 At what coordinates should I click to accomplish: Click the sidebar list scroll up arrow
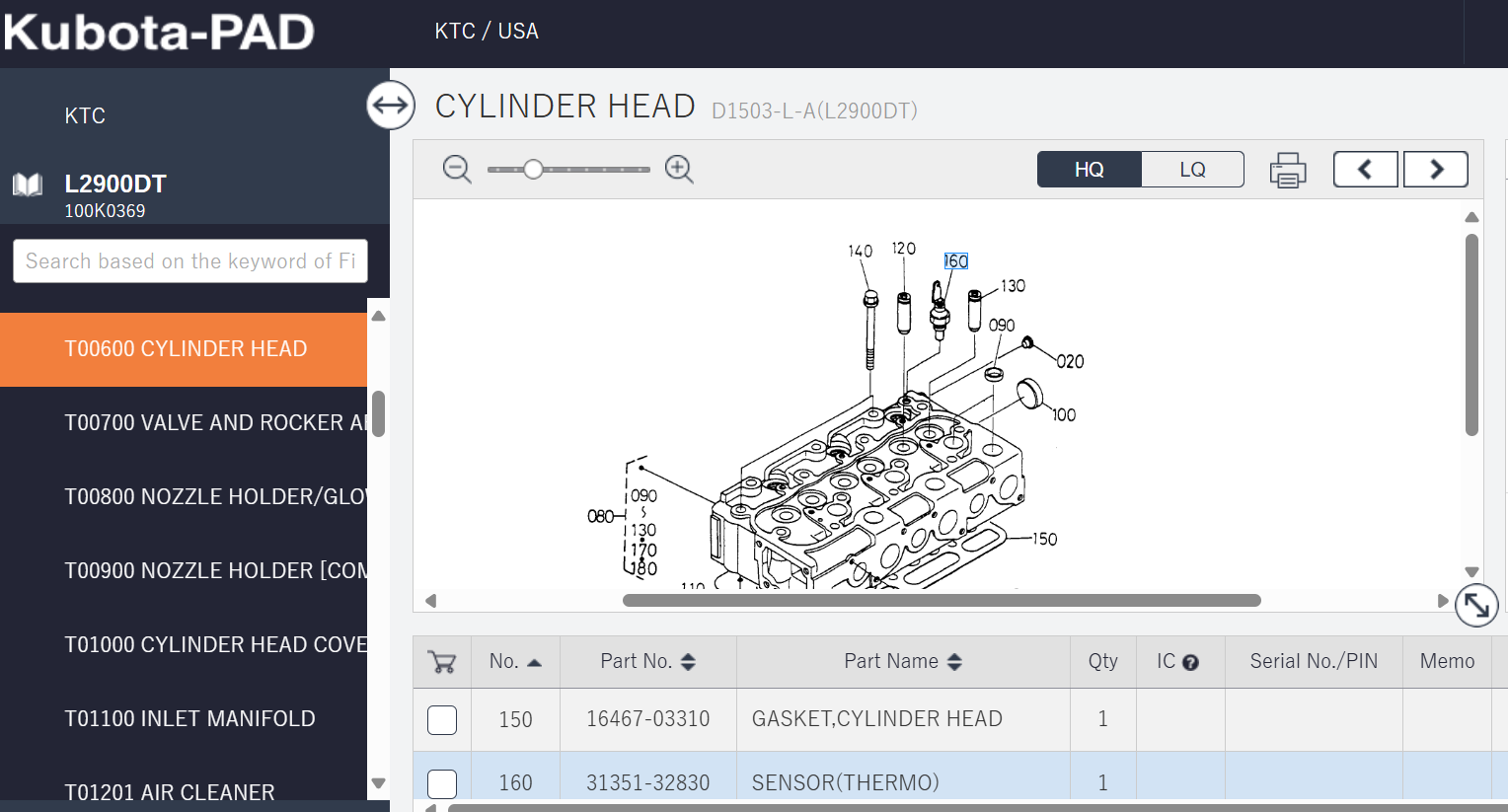coord(378,316)
